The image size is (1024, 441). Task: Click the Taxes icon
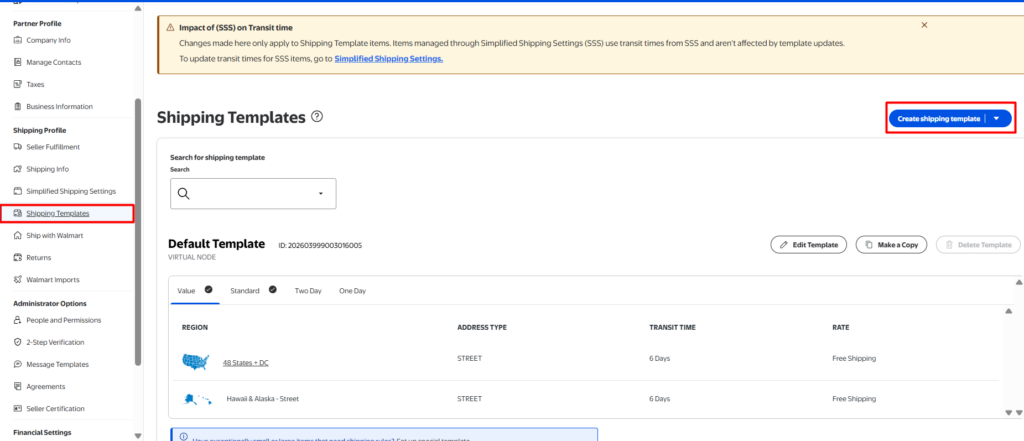[x=18, y=84]
